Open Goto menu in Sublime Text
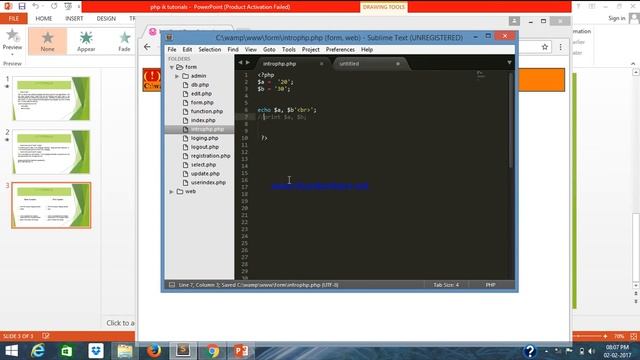Screen dimensions: 640x360 click(269, 49)
